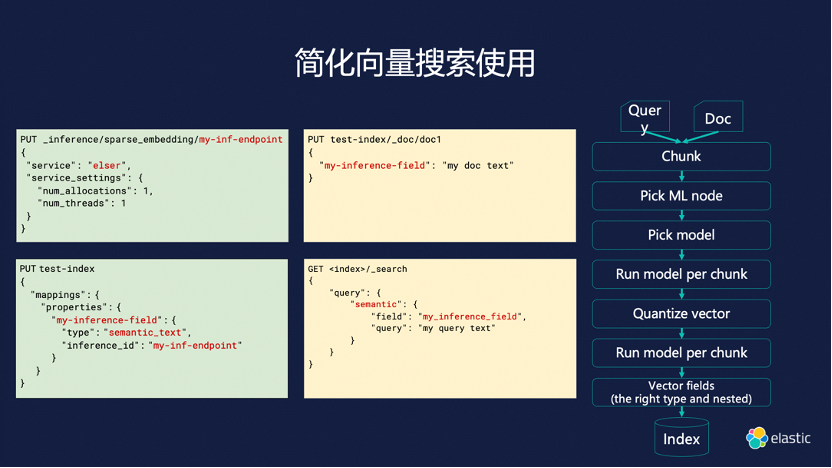832x468 pixels.
Task: Click the Vector fields step box
Action: (x=681, y=392)
